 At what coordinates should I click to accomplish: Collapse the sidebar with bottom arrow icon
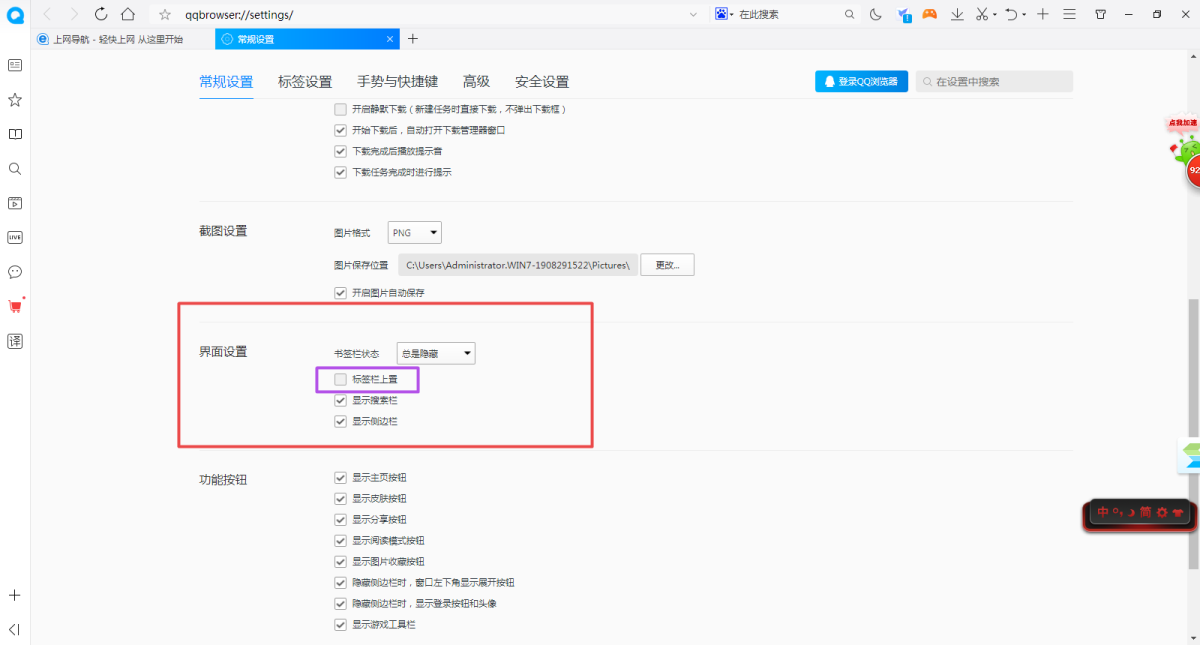[15, 629]
